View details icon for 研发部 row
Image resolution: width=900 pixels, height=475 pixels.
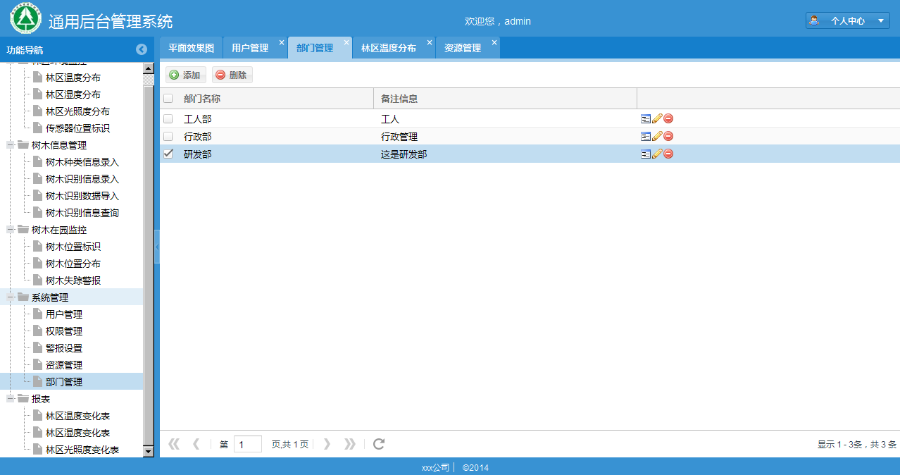point(646,154)
